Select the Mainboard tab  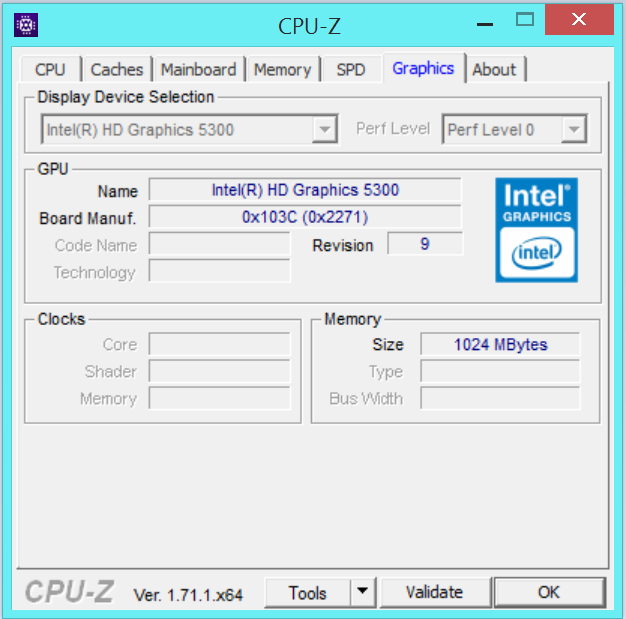click(198, 69)
